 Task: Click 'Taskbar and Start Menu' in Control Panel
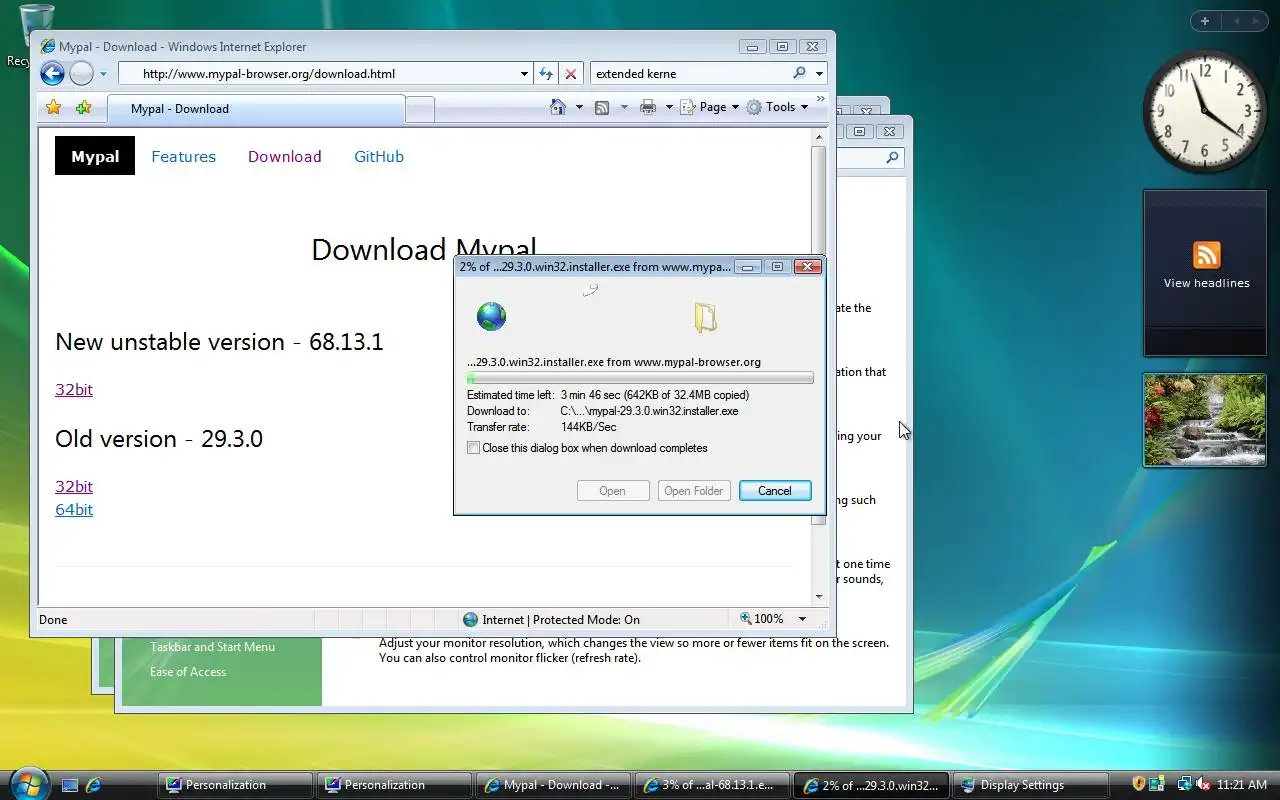point(212,647)
